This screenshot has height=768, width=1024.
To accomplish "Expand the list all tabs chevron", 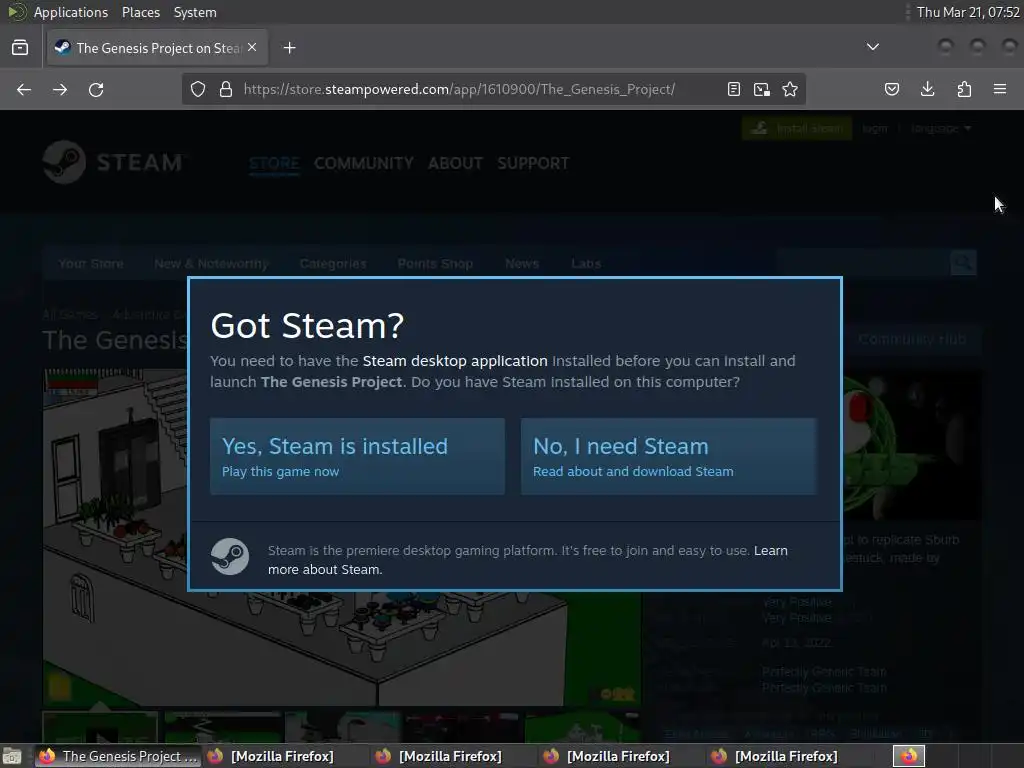I will pyautogui.click(x=872, y=47).
